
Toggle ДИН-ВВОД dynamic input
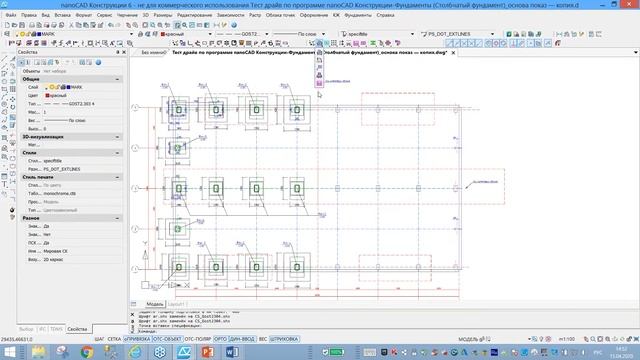click(242, 339)
